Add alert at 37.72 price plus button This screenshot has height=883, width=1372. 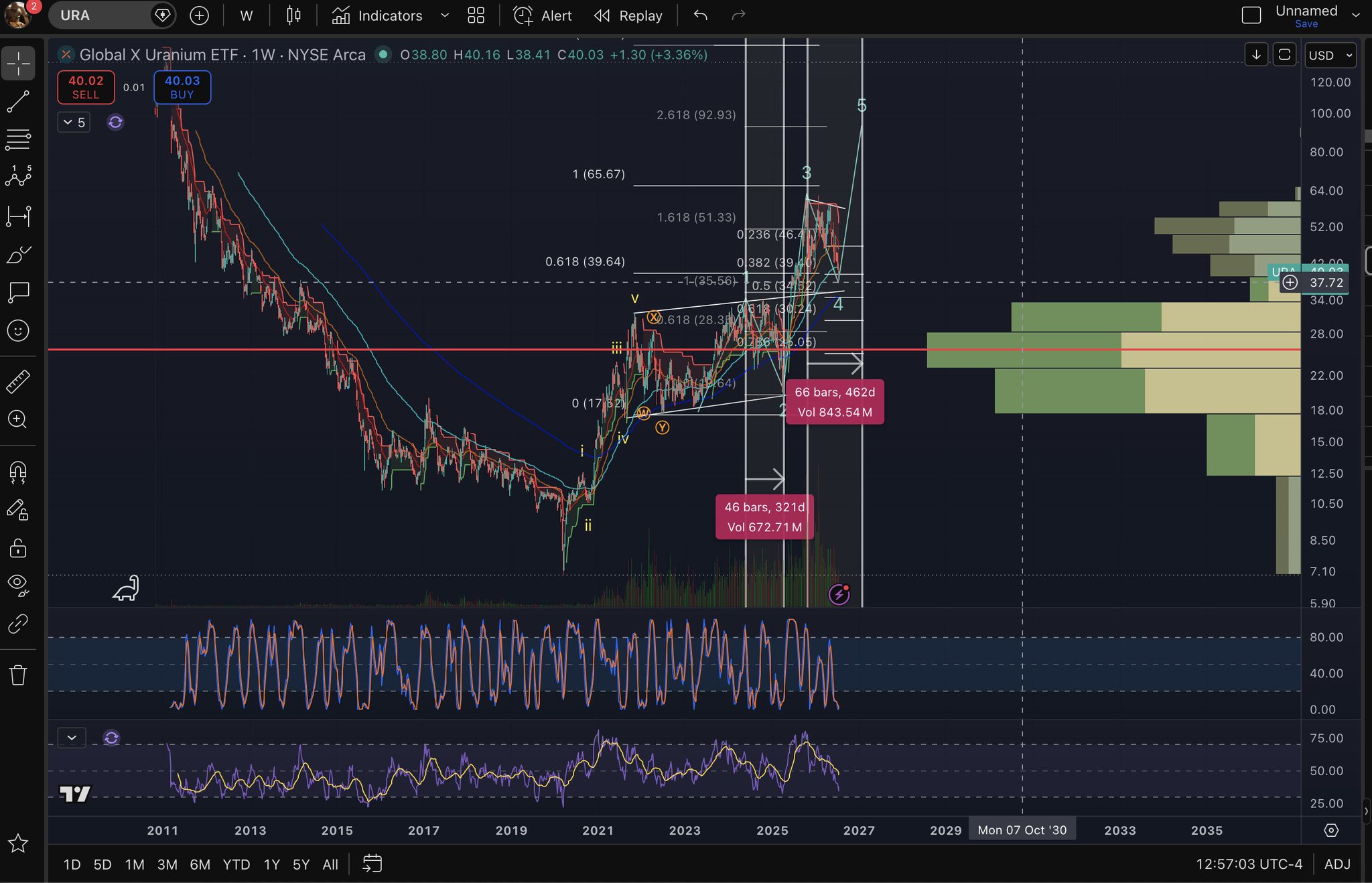click(1290, 283)
